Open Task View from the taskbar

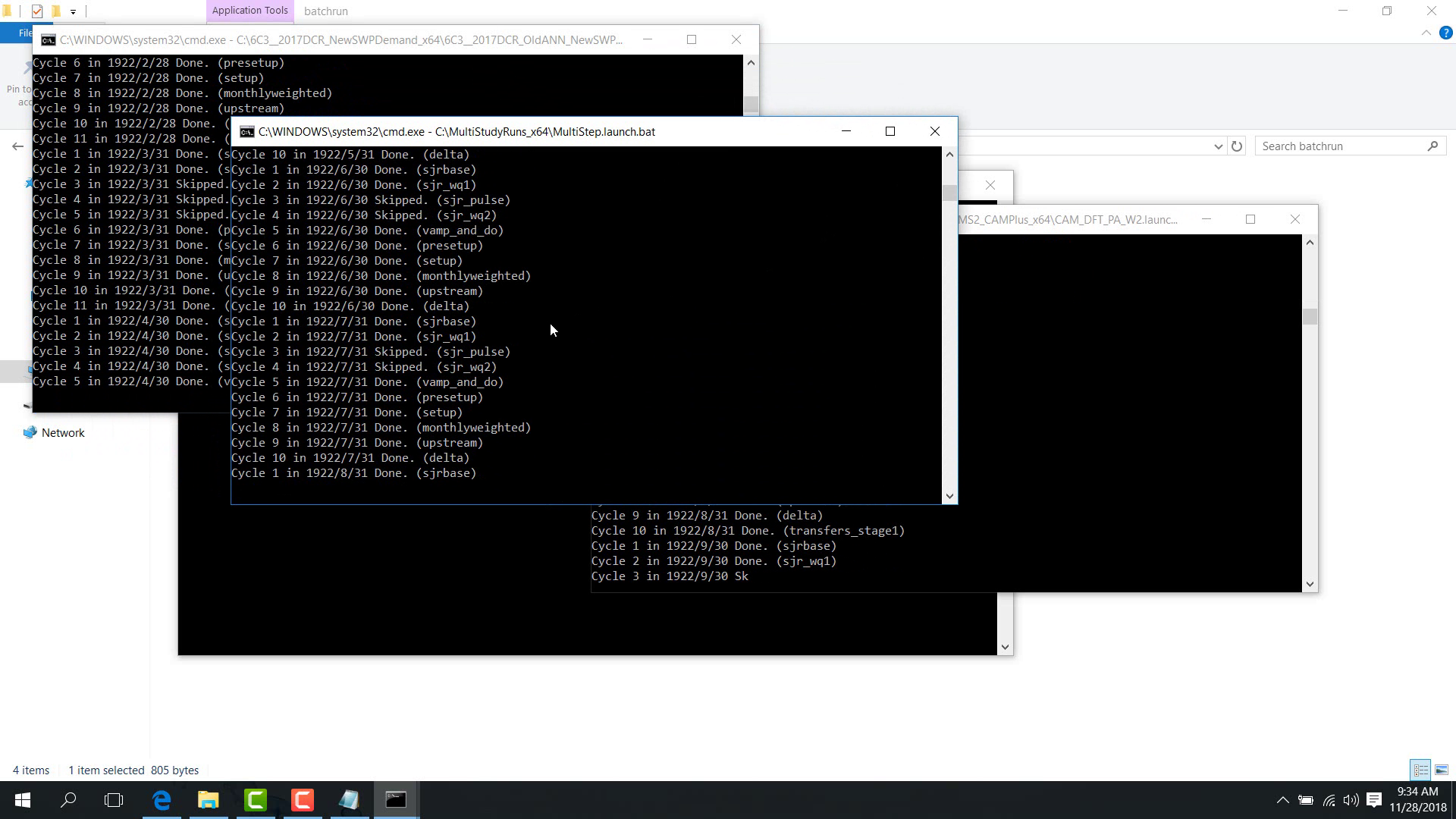(114, 800)
